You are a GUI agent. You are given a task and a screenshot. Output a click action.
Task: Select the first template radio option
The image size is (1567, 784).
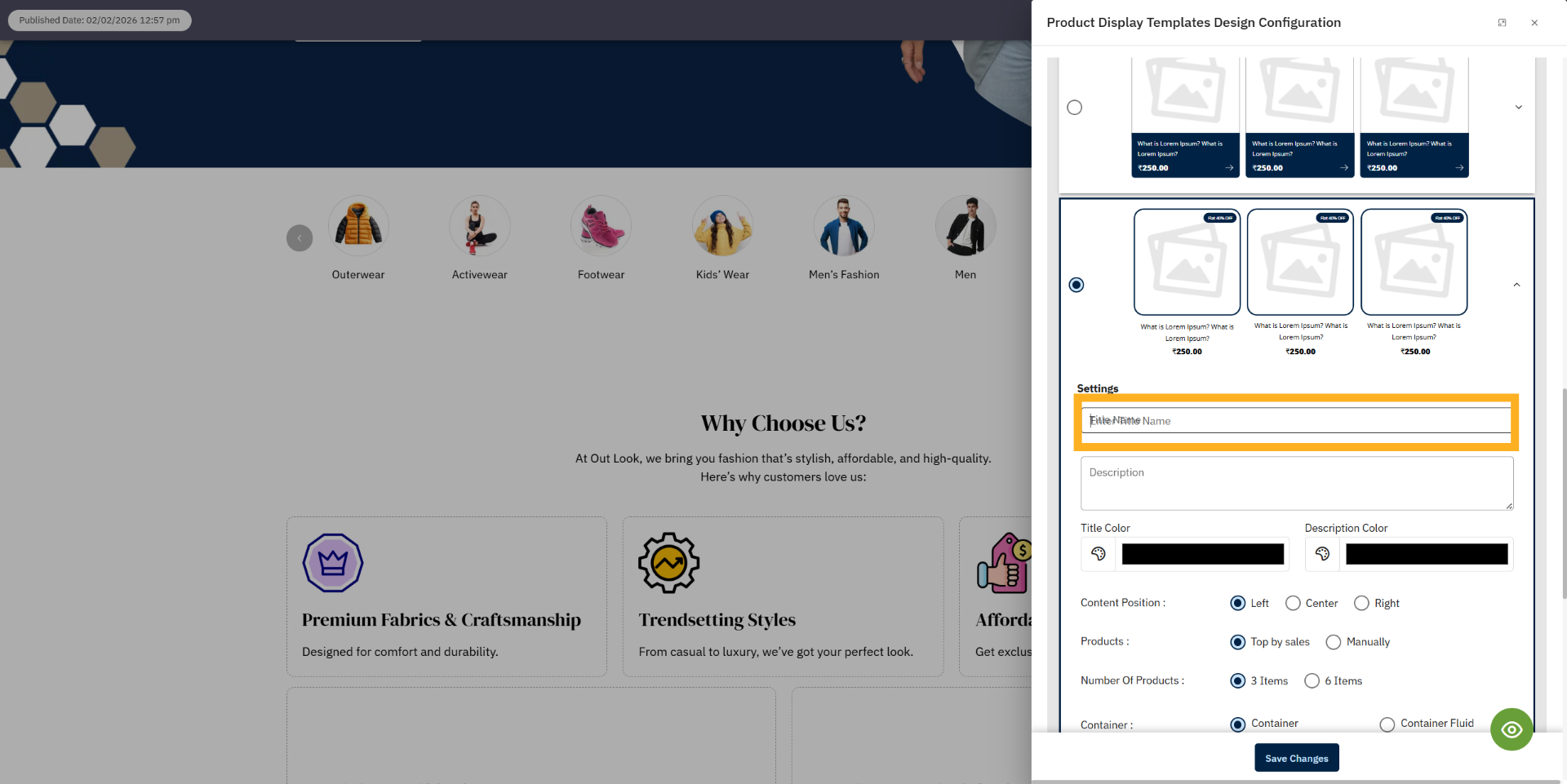point(1074,107)
